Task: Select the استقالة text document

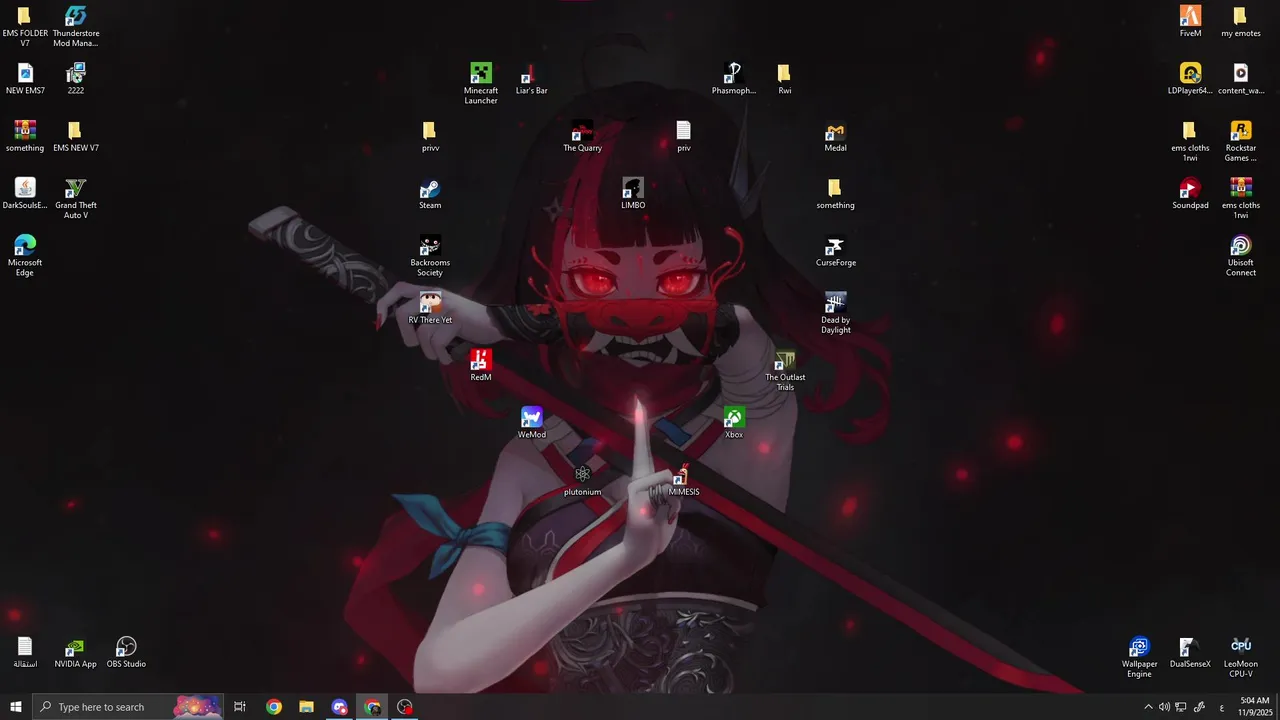Action: click(25, 647)
